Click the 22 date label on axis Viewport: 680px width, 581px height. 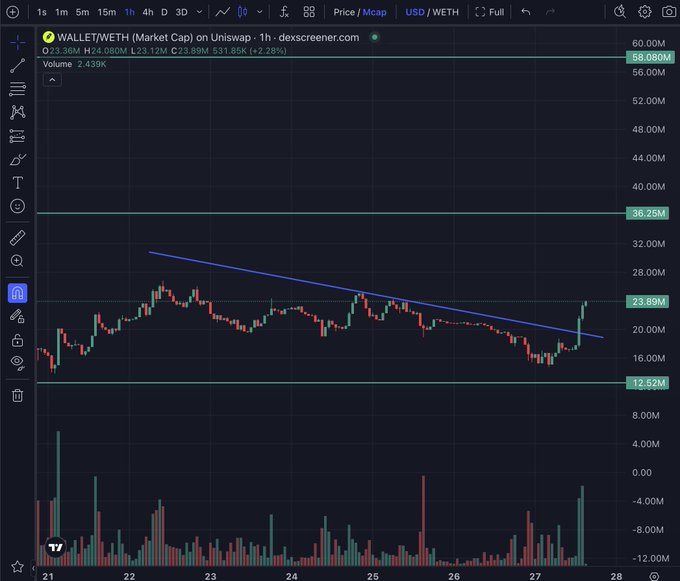[x=129, y=576]
